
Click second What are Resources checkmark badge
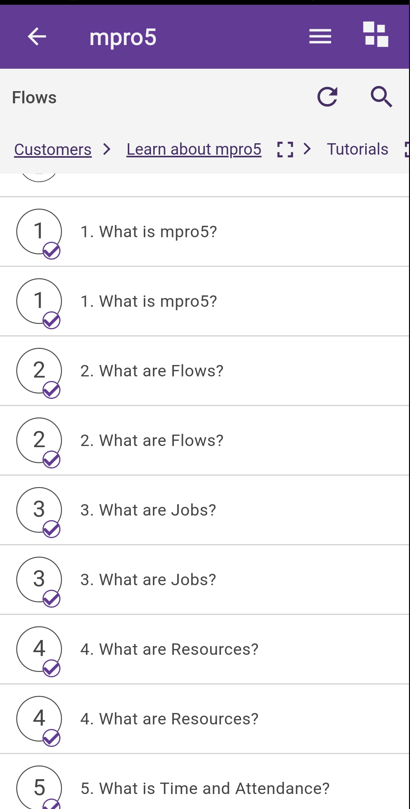coord(51,738)
